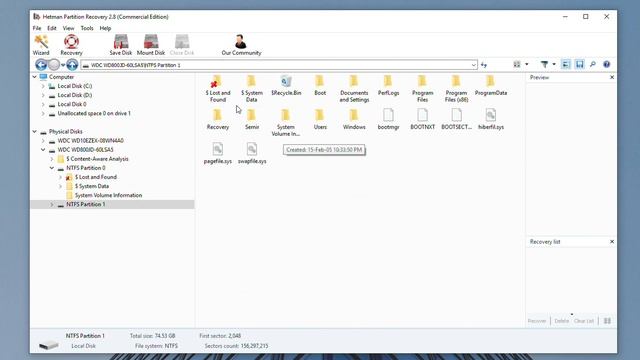Image resolution: width=640 pixels, height=360 pixels.
Task: Click the filter funnel icon
Action: [x=544, y=64]
